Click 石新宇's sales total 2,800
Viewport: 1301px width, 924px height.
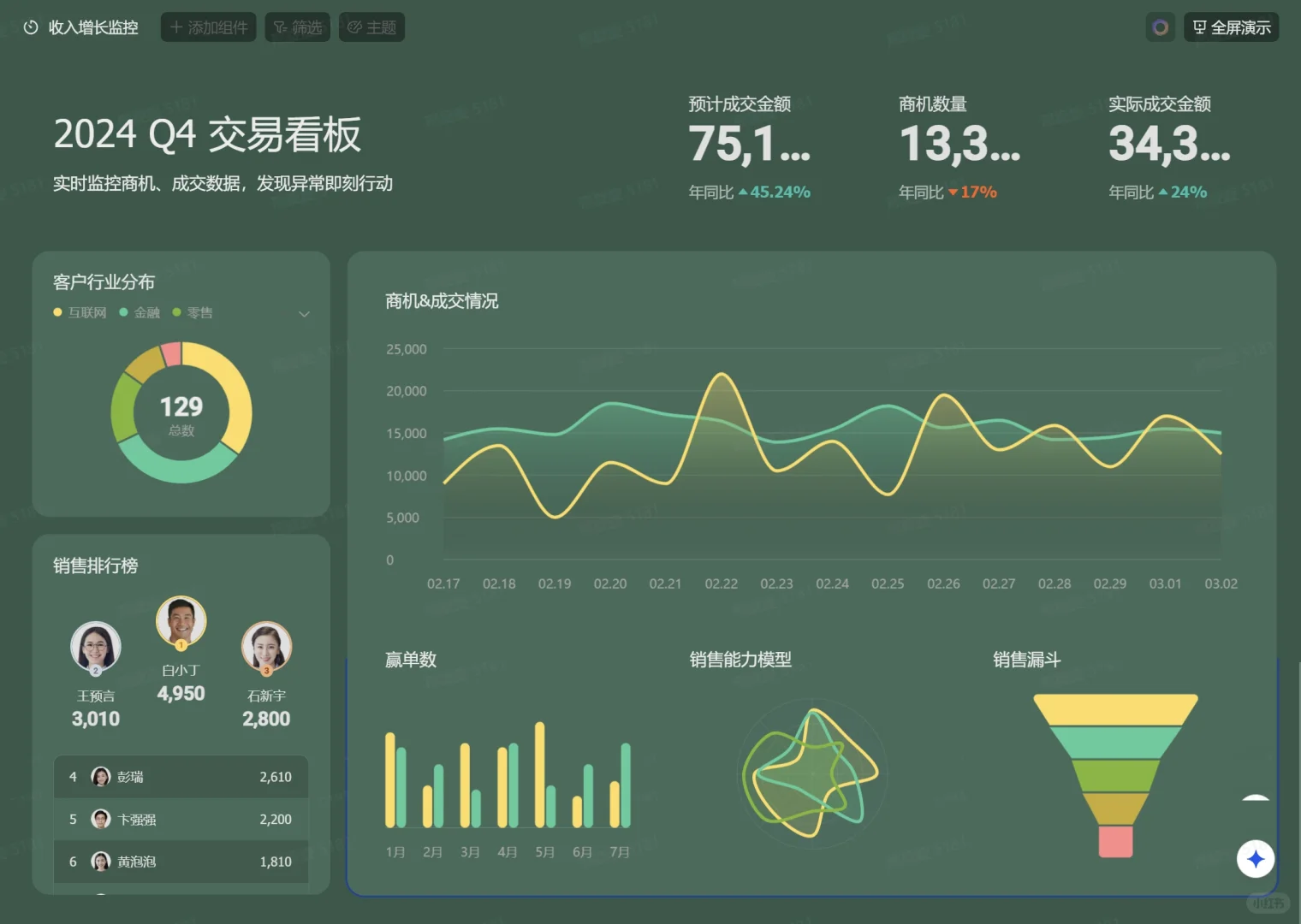(266, 719)
